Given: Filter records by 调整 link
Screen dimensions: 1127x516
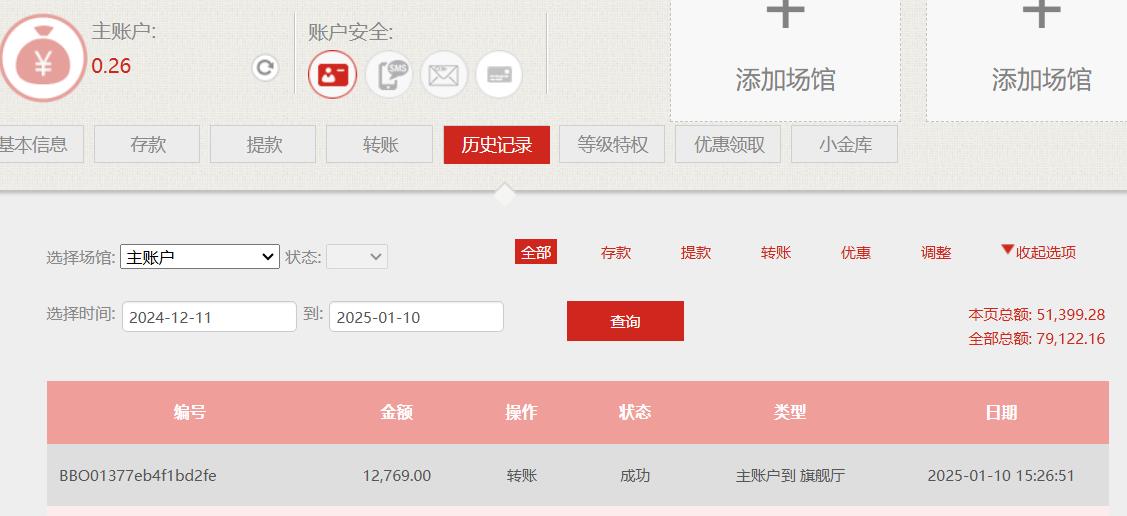Looking at the screenshot, I should [x=936, y=253].
